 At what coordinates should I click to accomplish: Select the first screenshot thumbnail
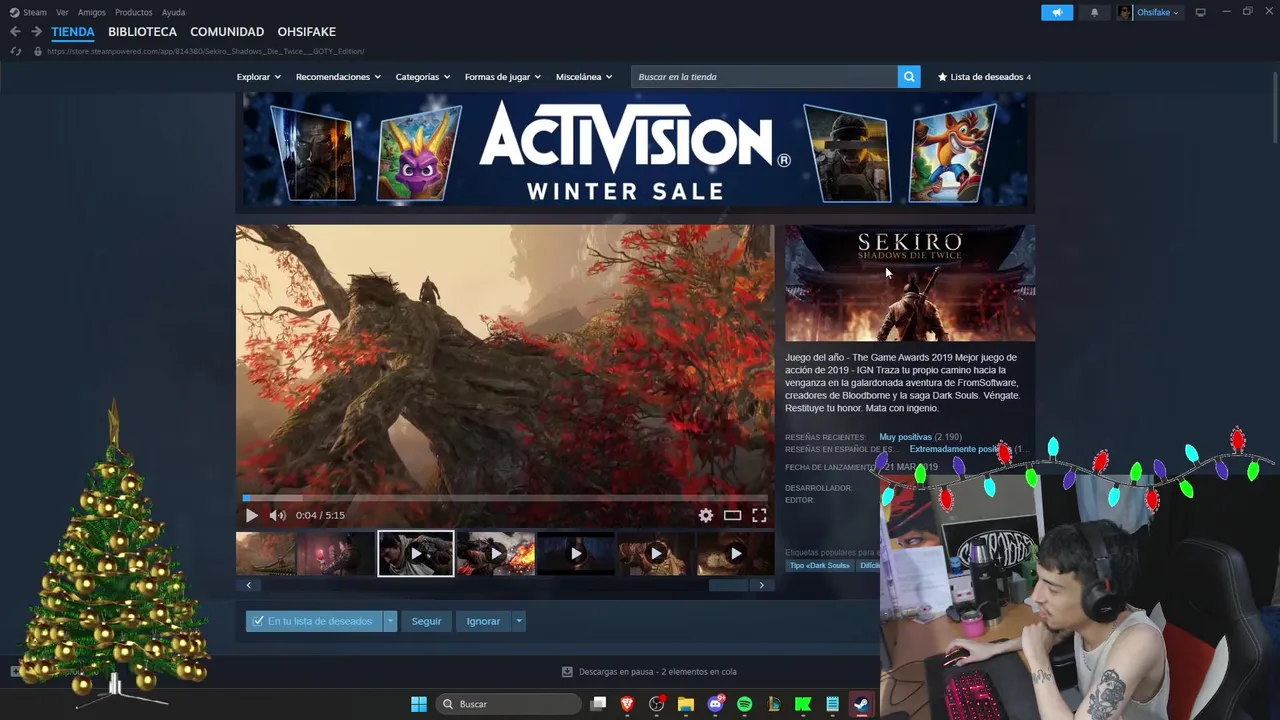pyautogui.click(x=265, y=553)
